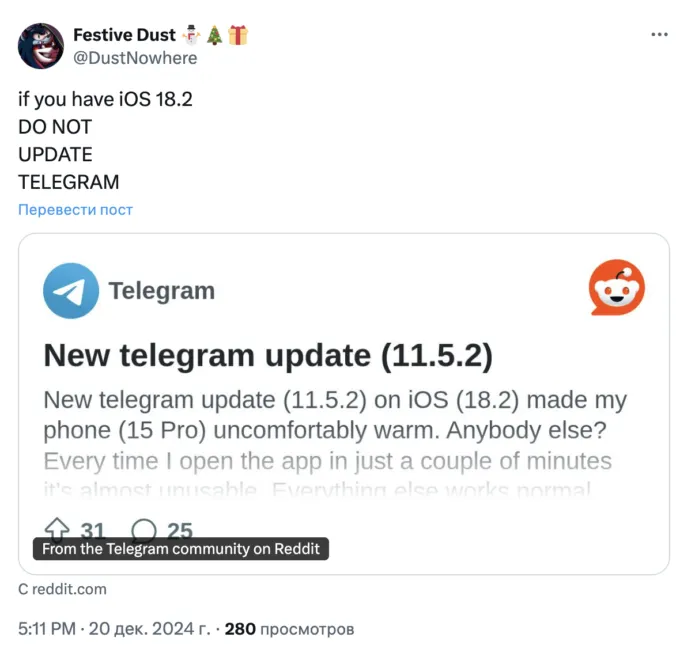Click the upvote arrow icon
The image size is (680, 645).
click(x=57, y=528)
